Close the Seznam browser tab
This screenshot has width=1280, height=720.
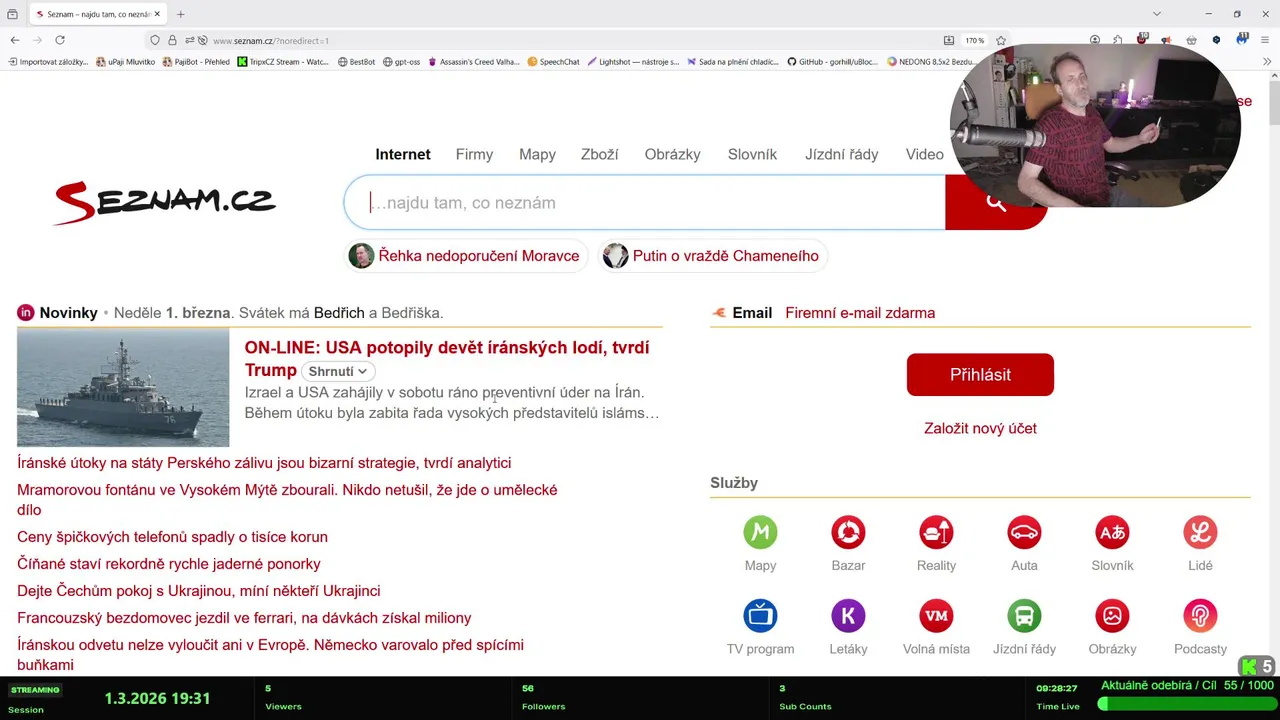(157, 14)
